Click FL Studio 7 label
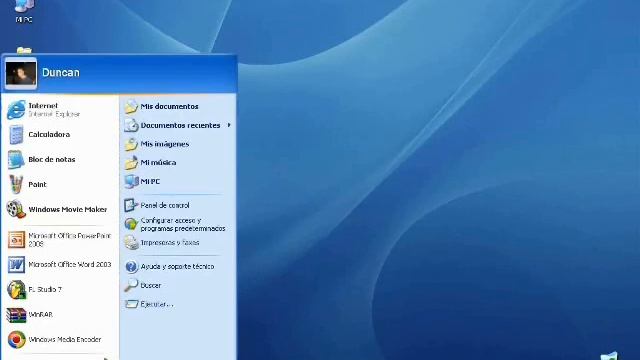Image resolution: width=640 pixels, height=360 pixels. point(45,289)
